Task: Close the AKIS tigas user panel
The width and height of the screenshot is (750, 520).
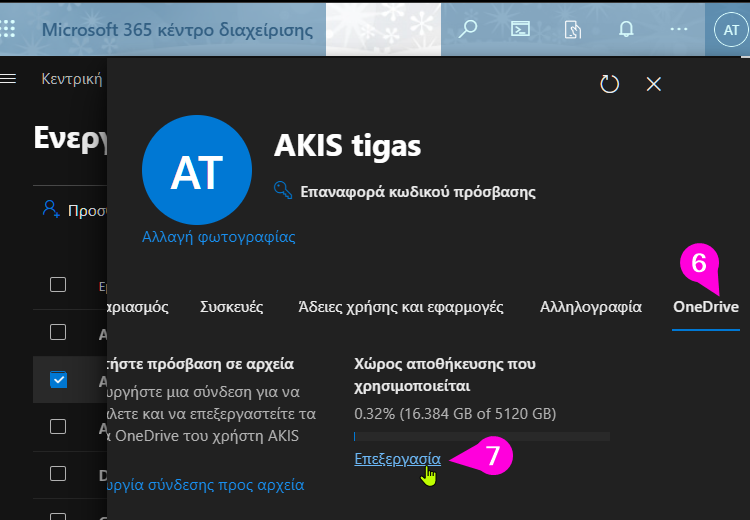Action: (x=653, y=84)
